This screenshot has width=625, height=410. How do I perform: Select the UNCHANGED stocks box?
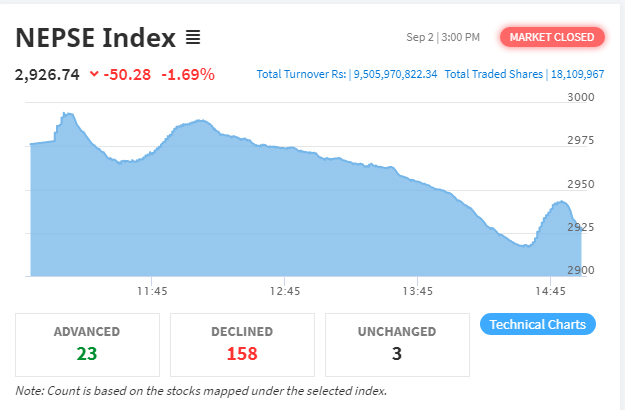[397, 342]
